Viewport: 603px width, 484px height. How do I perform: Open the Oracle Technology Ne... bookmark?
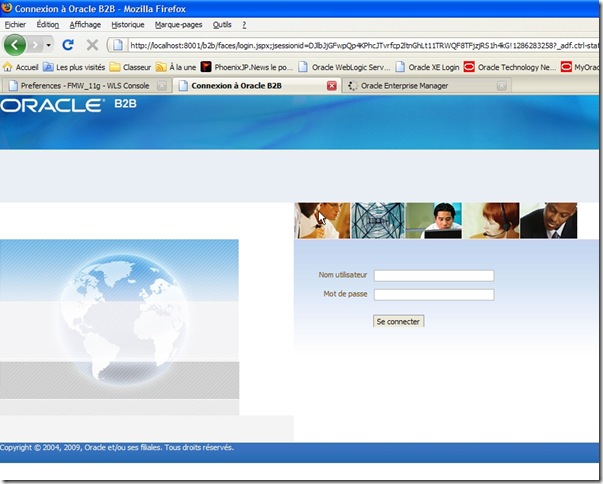510,67
